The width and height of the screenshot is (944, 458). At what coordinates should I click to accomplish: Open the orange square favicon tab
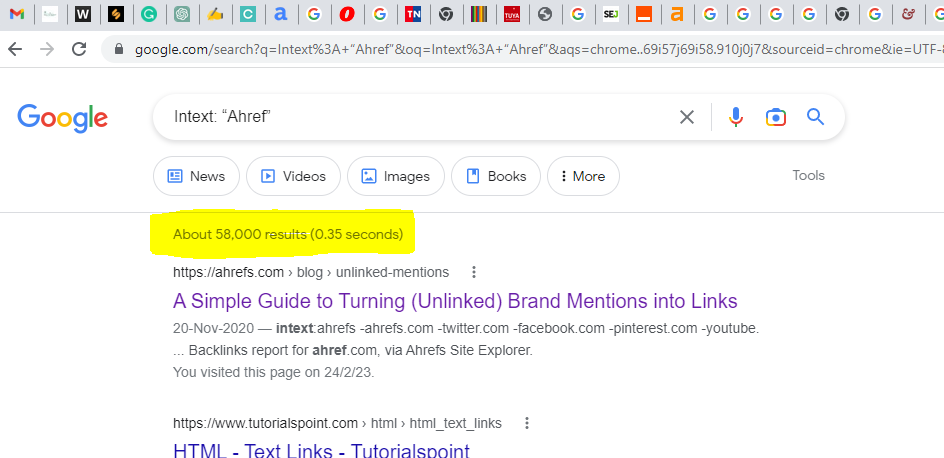pos(644,14)
